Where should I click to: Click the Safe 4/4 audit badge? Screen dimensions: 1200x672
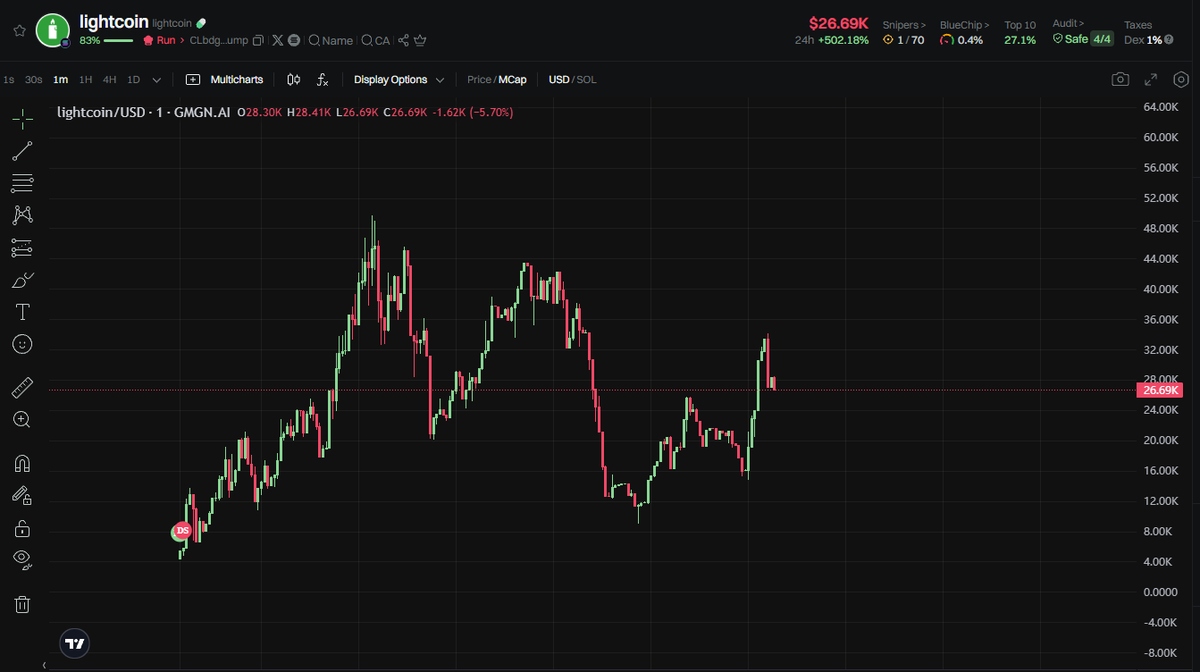[x=1083, y=40]
